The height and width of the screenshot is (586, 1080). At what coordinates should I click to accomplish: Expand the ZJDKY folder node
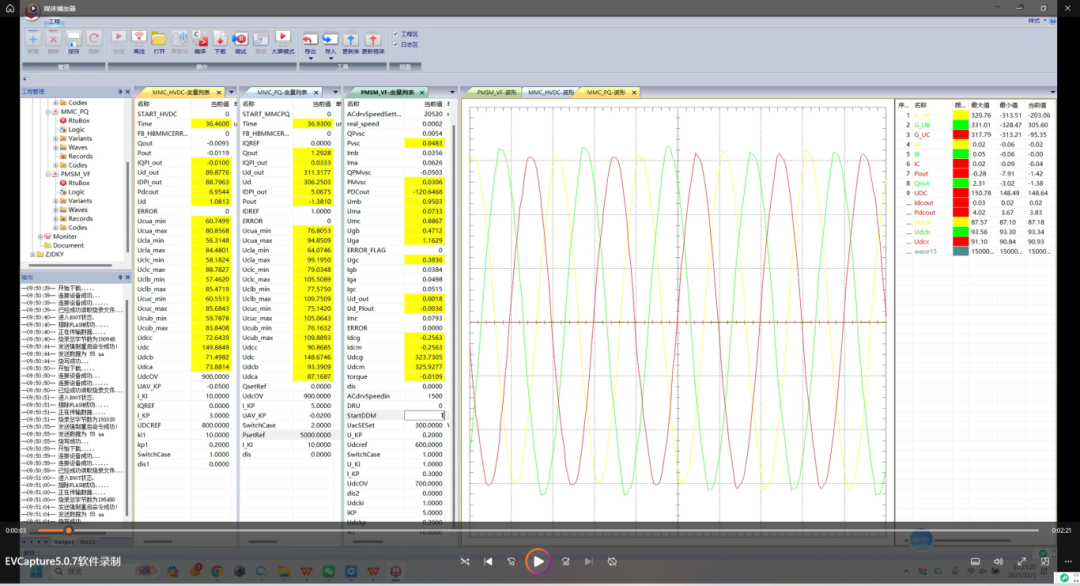coord(33,254)
